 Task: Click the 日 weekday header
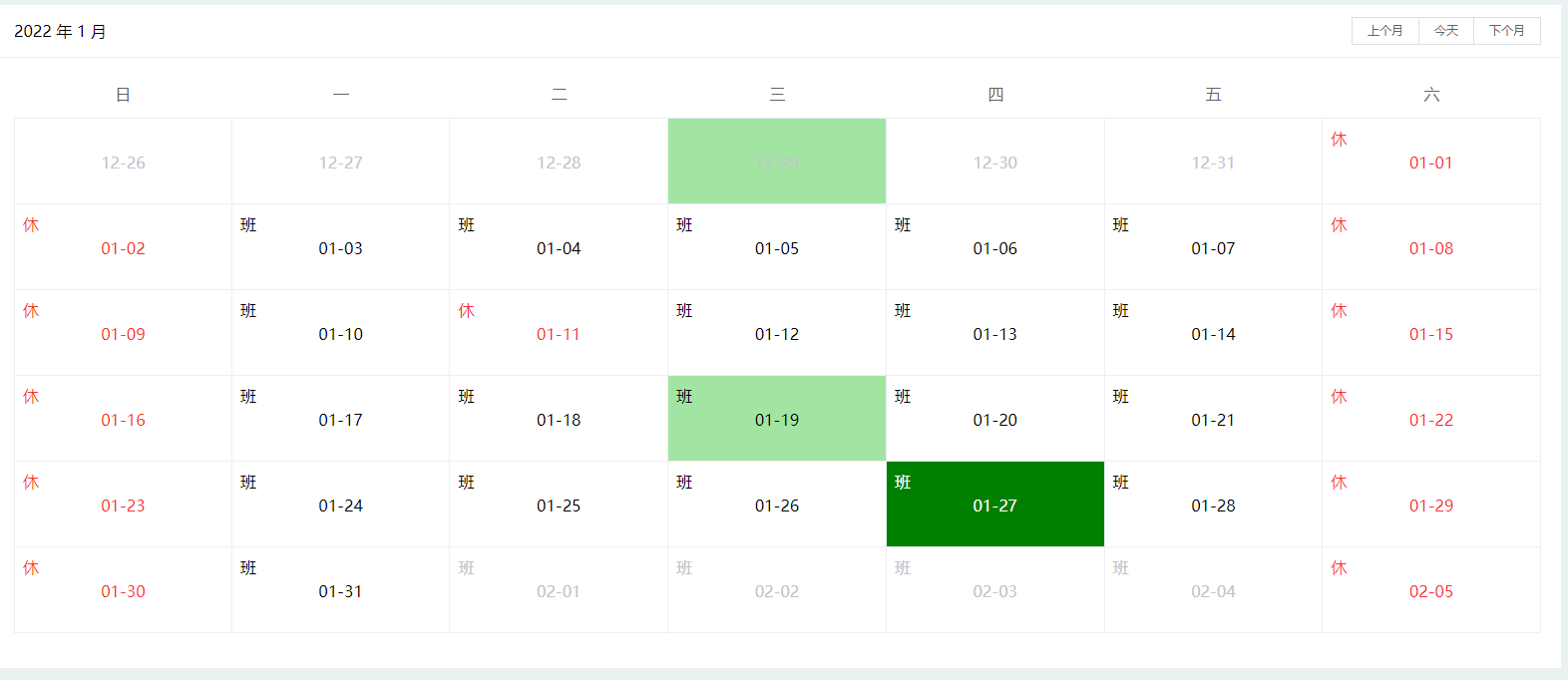[x=122, y=94]
